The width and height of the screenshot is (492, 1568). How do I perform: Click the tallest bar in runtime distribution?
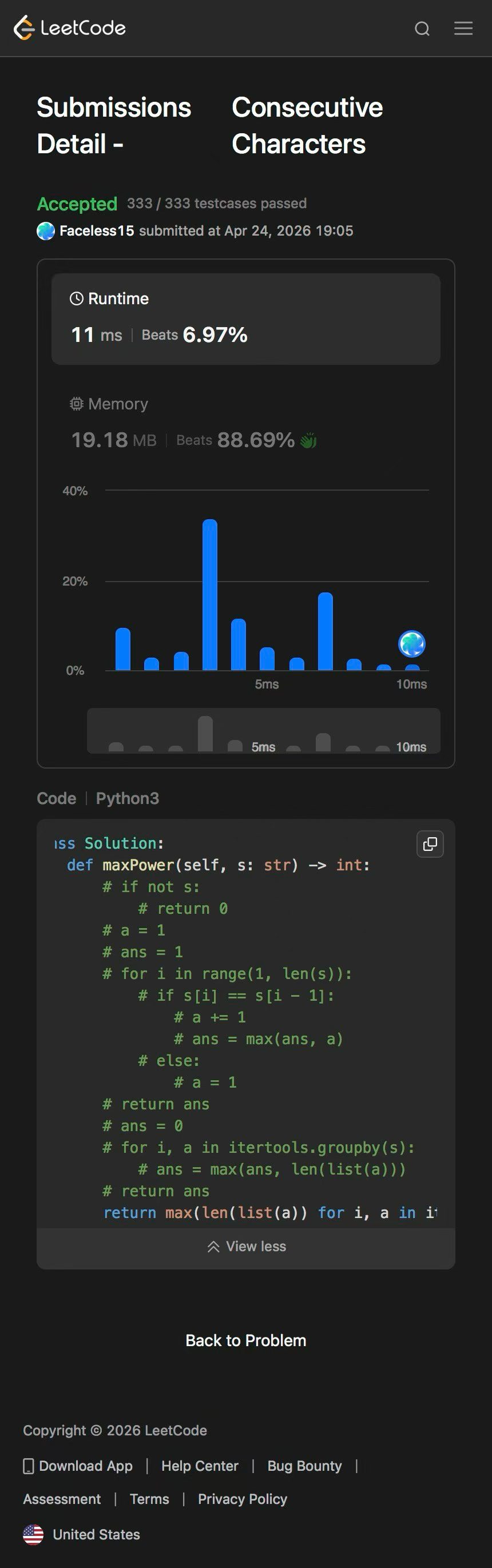210,595
